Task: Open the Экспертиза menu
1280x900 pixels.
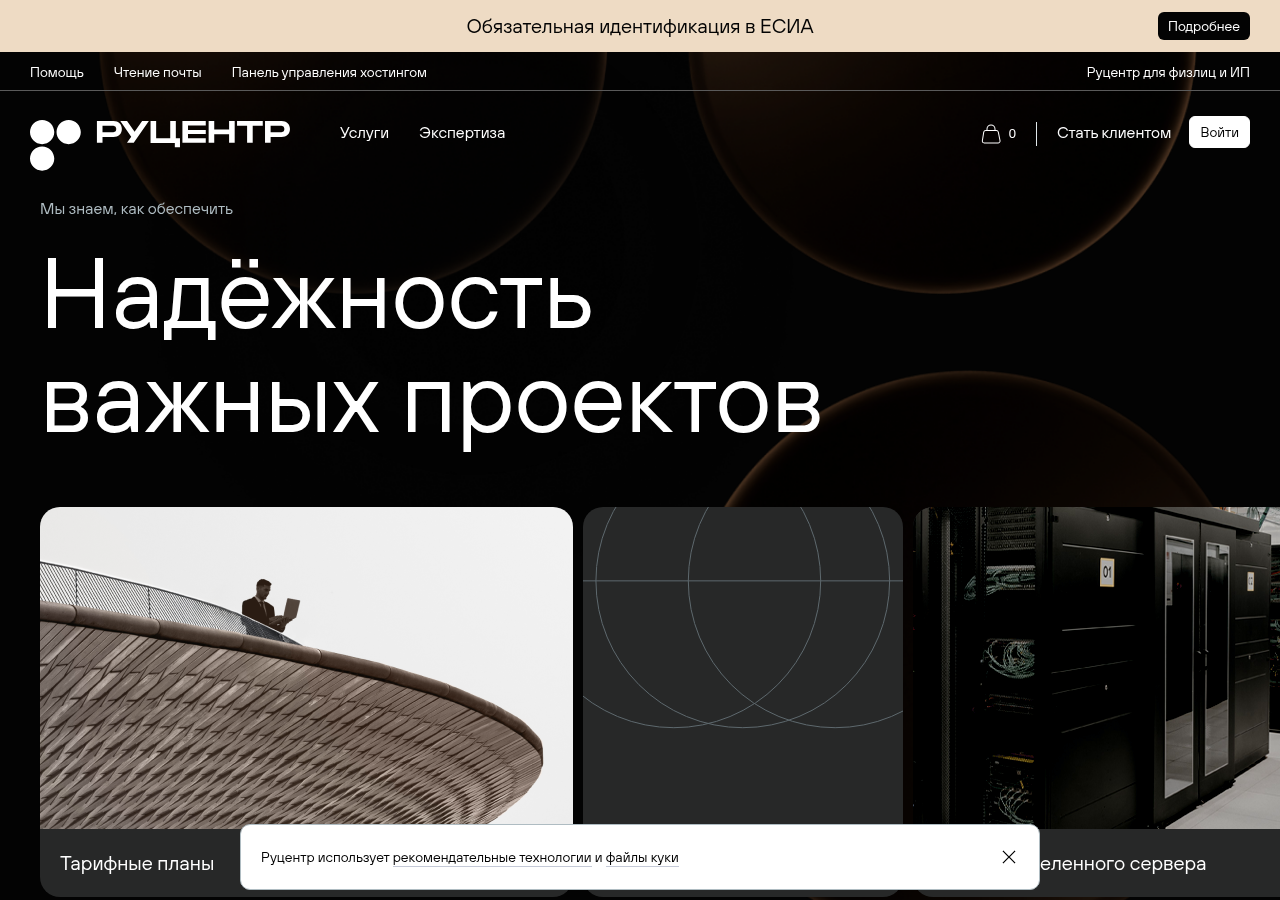Action: point(462,133)
